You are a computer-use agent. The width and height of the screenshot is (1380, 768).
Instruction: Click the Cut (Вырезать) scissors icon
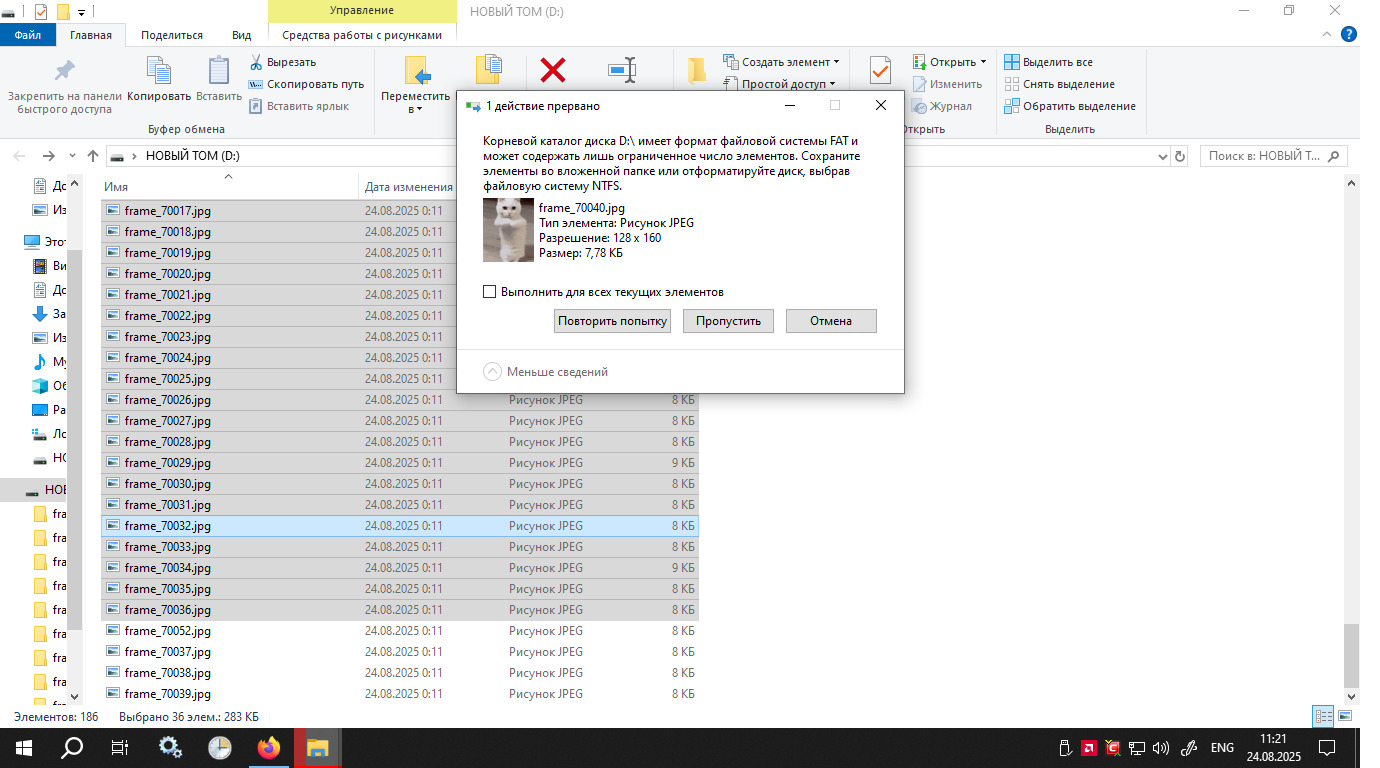[x=256, y=62]
